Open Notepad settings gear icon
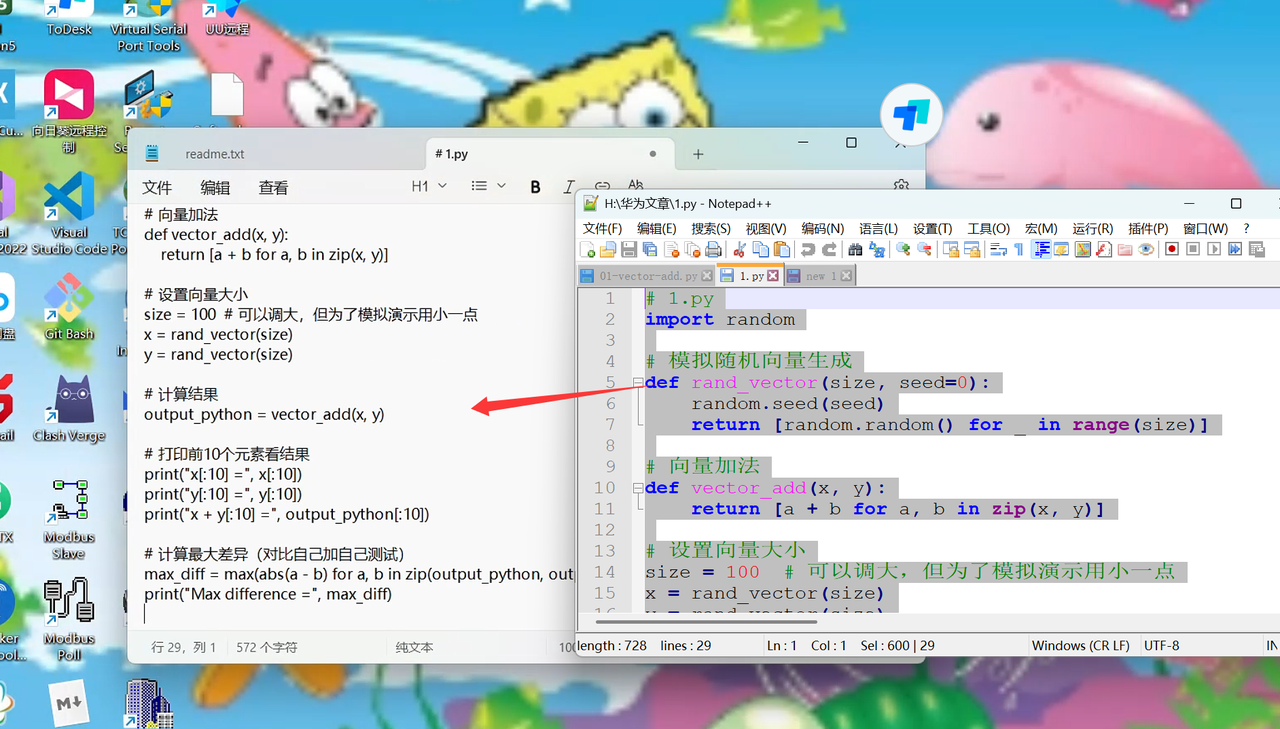 [x=901, y=187]
